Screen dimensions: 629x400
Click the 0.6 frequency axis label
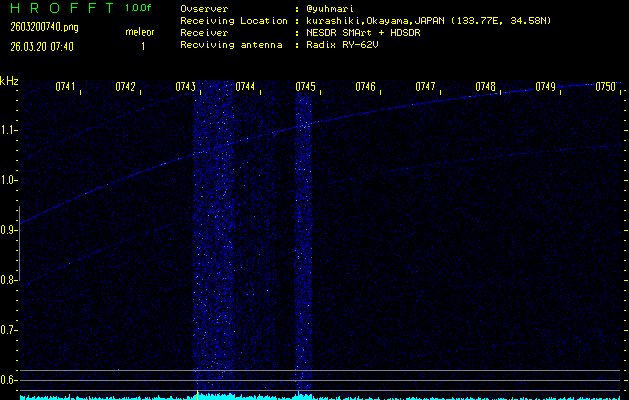point(9,380)
